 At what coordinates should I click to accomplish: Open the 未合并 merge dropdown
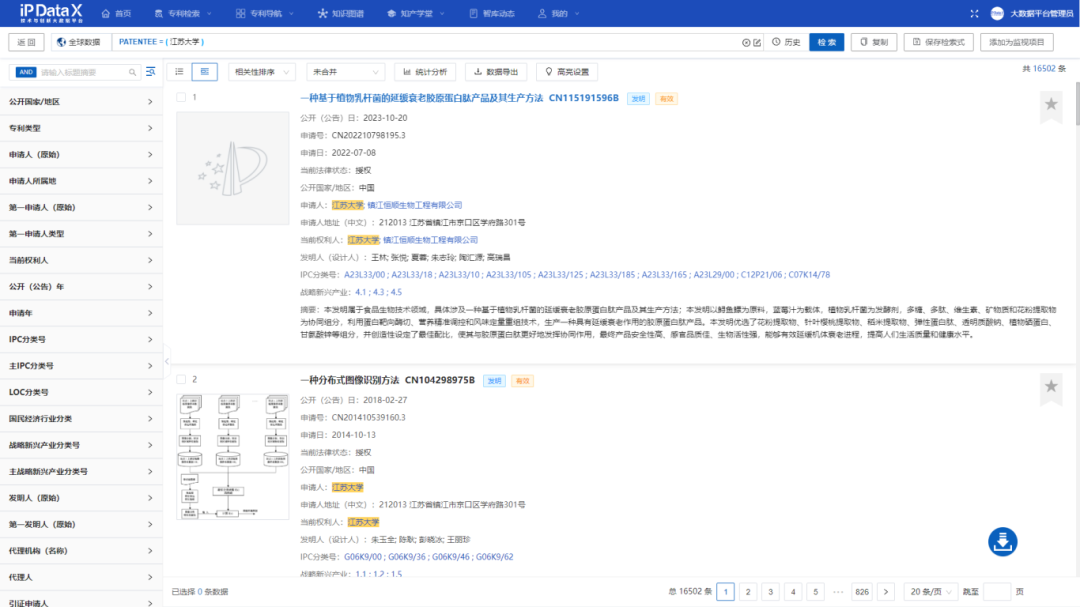pyautogui.click(x=344, y=72)
